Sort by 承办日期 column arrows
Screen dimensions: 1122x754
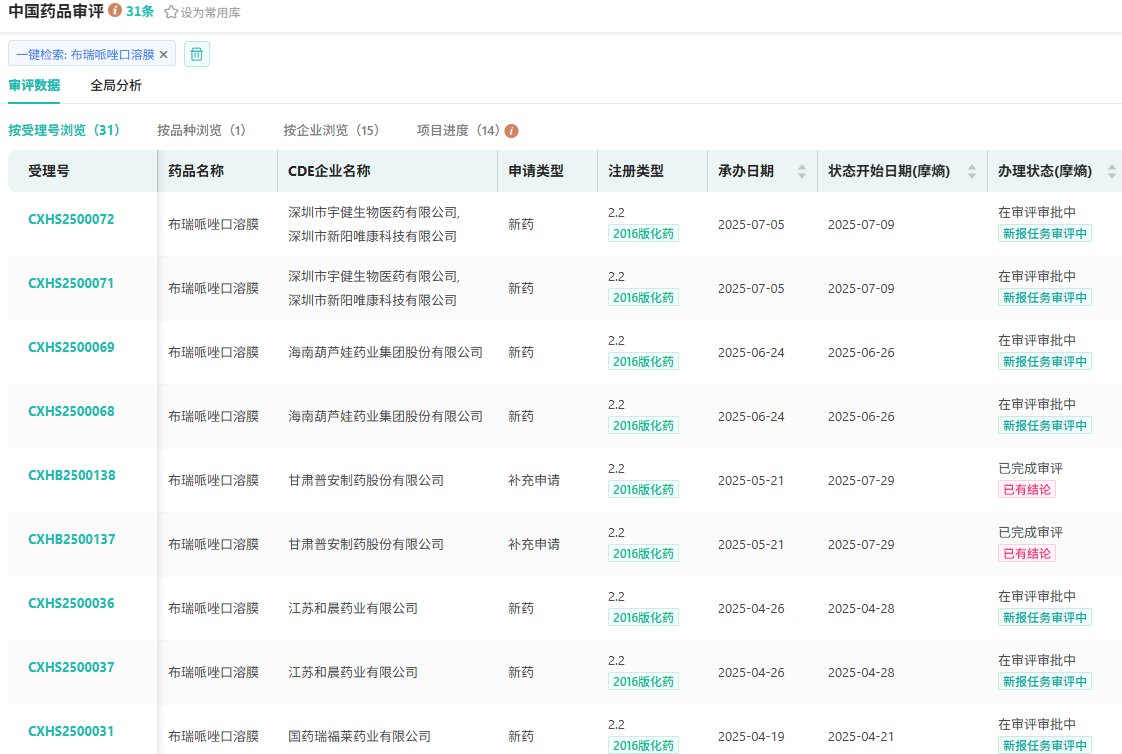pos(801,172)
